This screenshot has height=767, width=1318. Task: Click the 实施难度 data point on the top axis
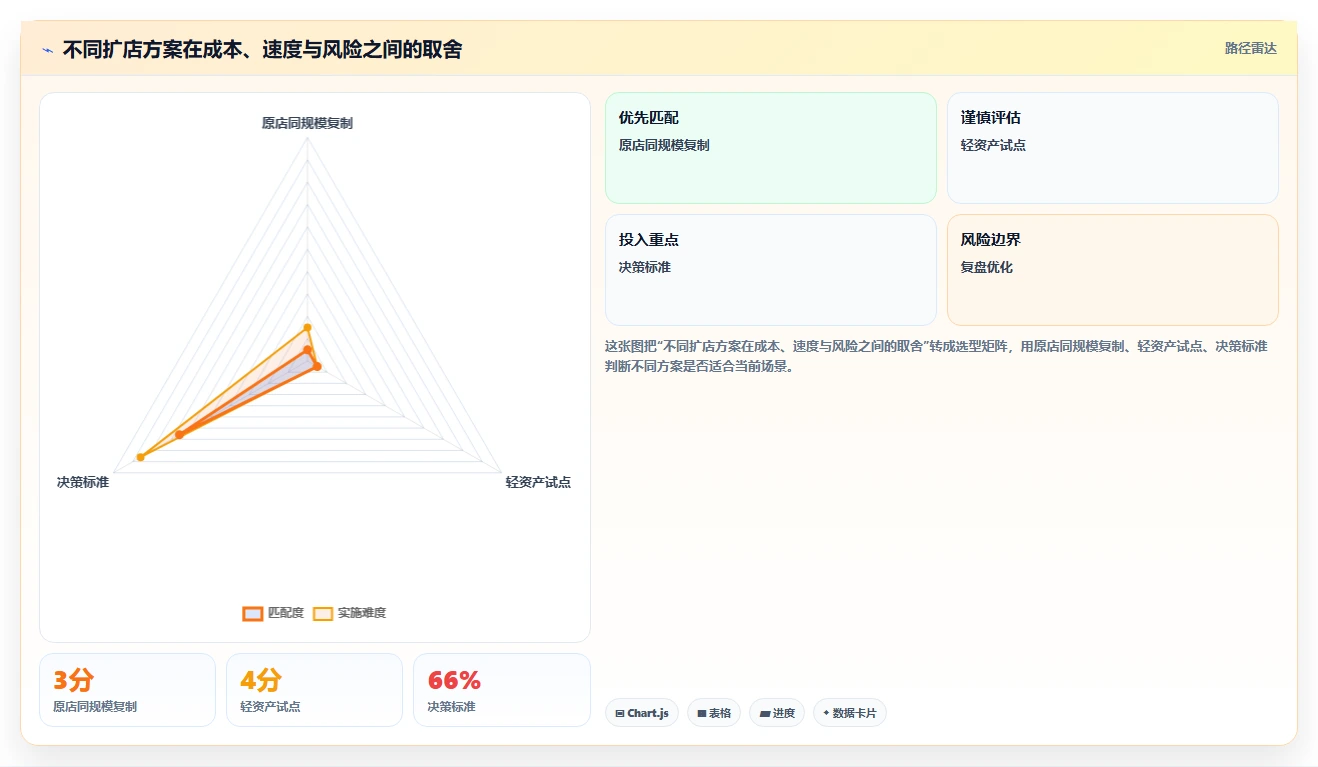coord(307,327)
